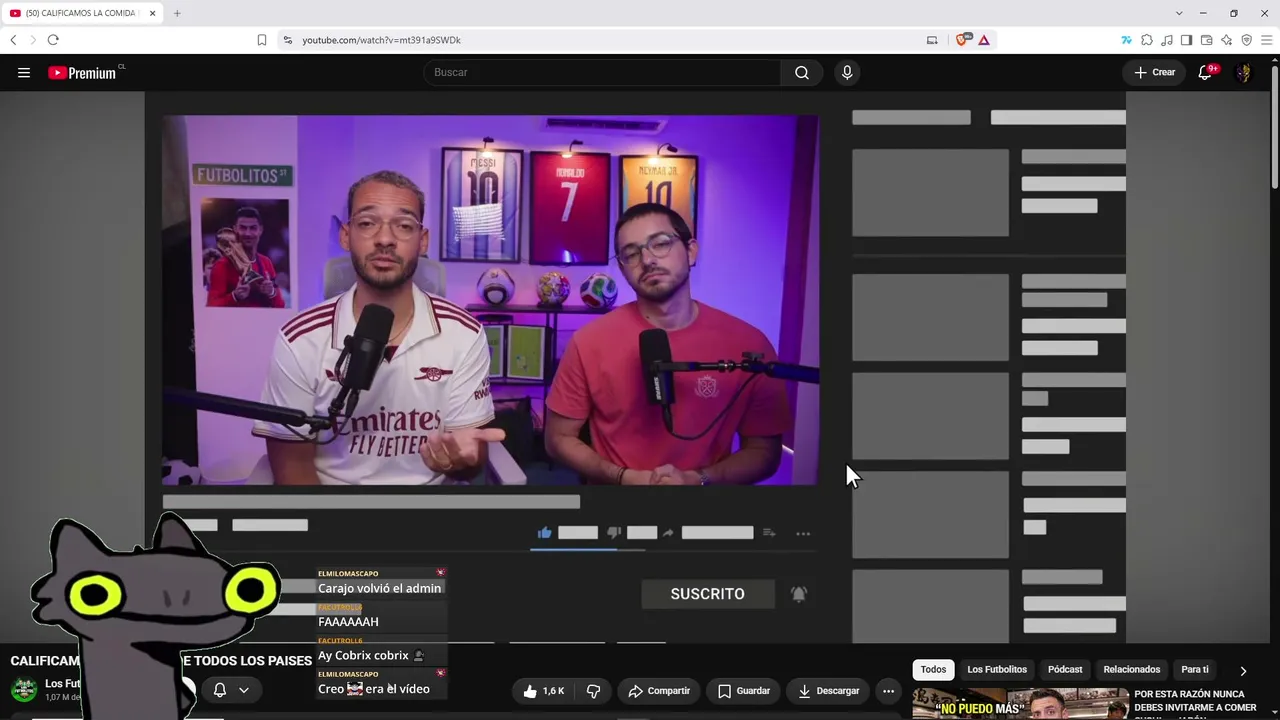Select the Relacionados filter chip
The width and height of the screenshot is (1280, 720).
click(x=1132, y=670)
